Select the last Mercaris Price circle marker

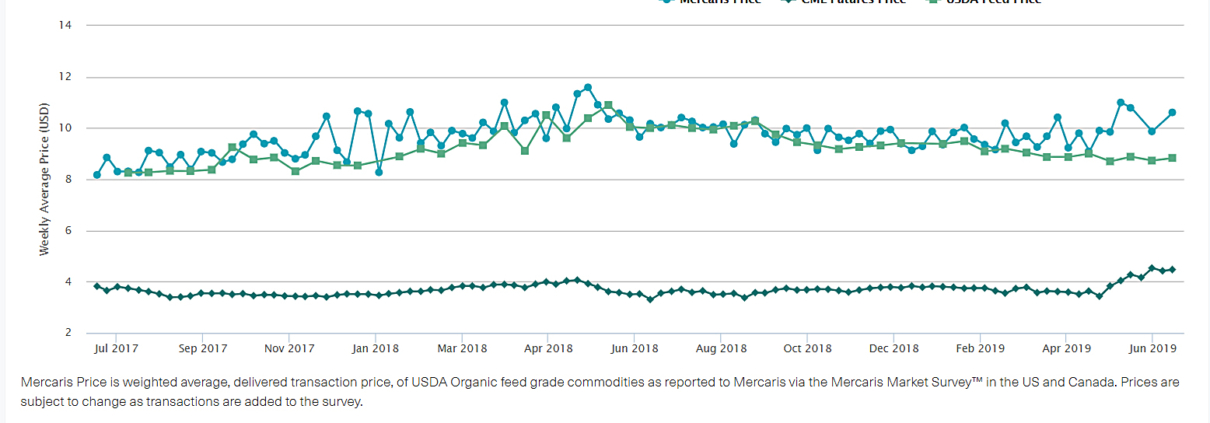[1172, 113]
